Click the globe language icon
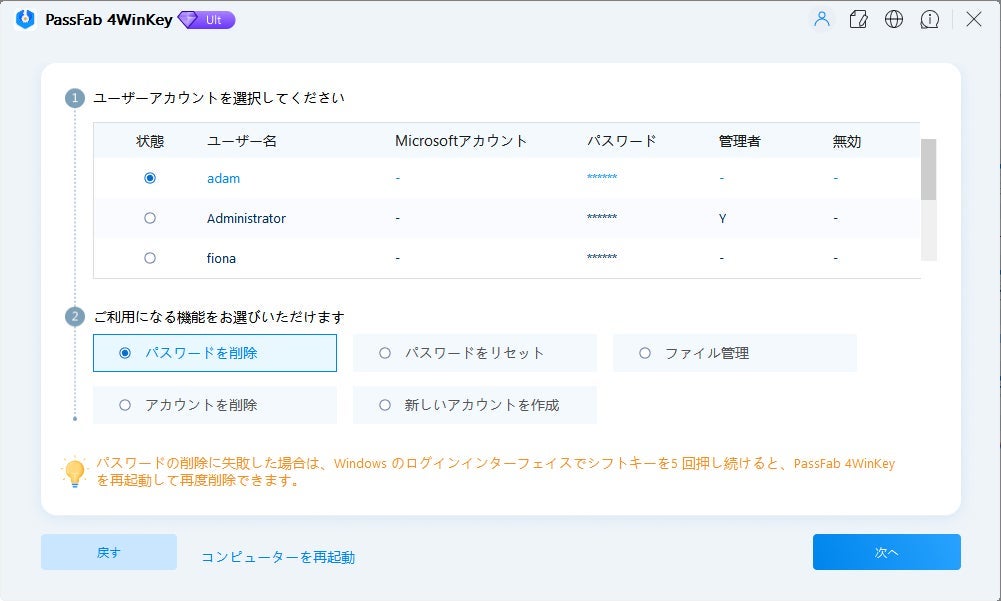The height and width of the screenshot is (601, 1001). [x=894, y=20]
